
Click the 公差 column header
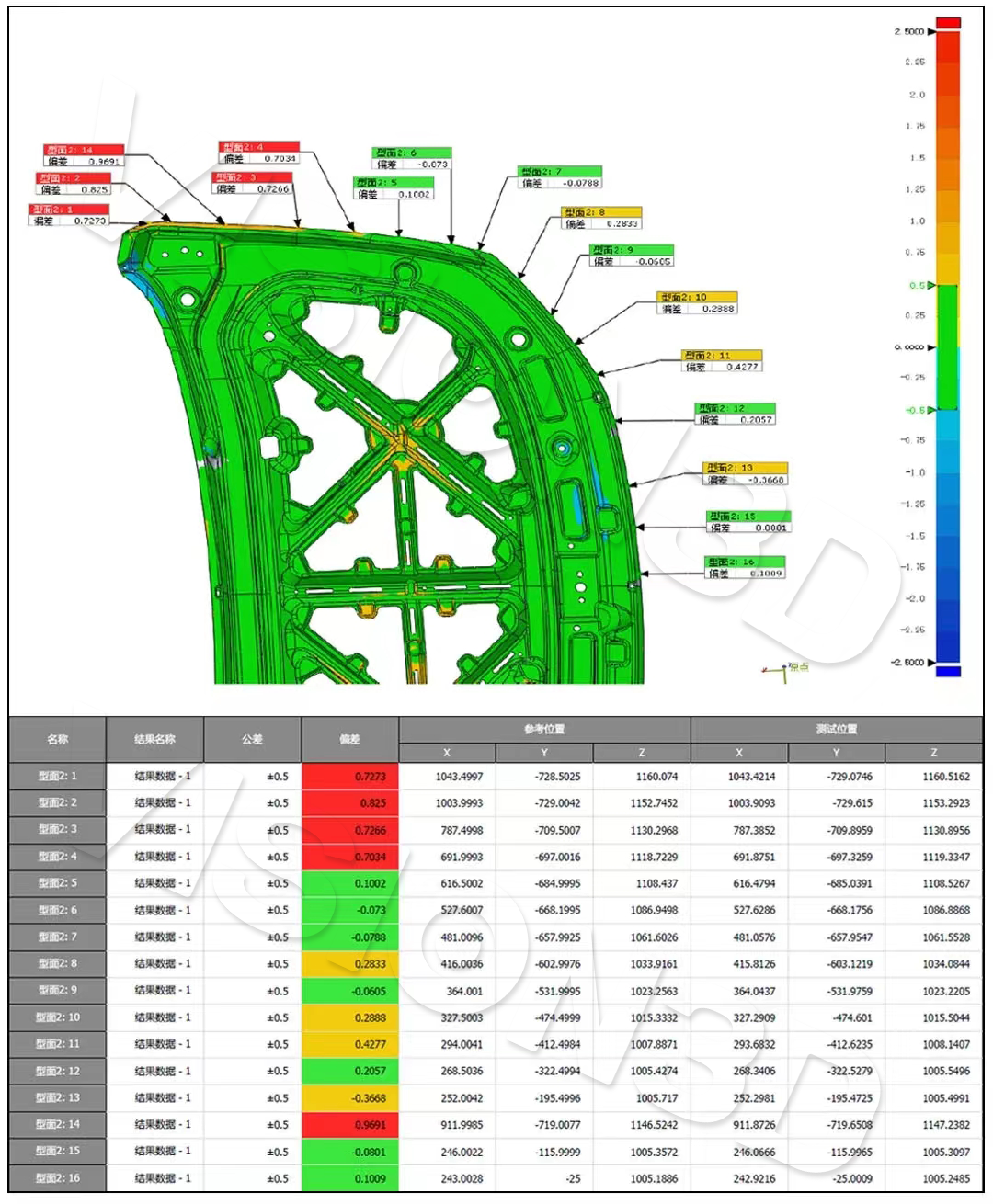click(x=252, y=739)
